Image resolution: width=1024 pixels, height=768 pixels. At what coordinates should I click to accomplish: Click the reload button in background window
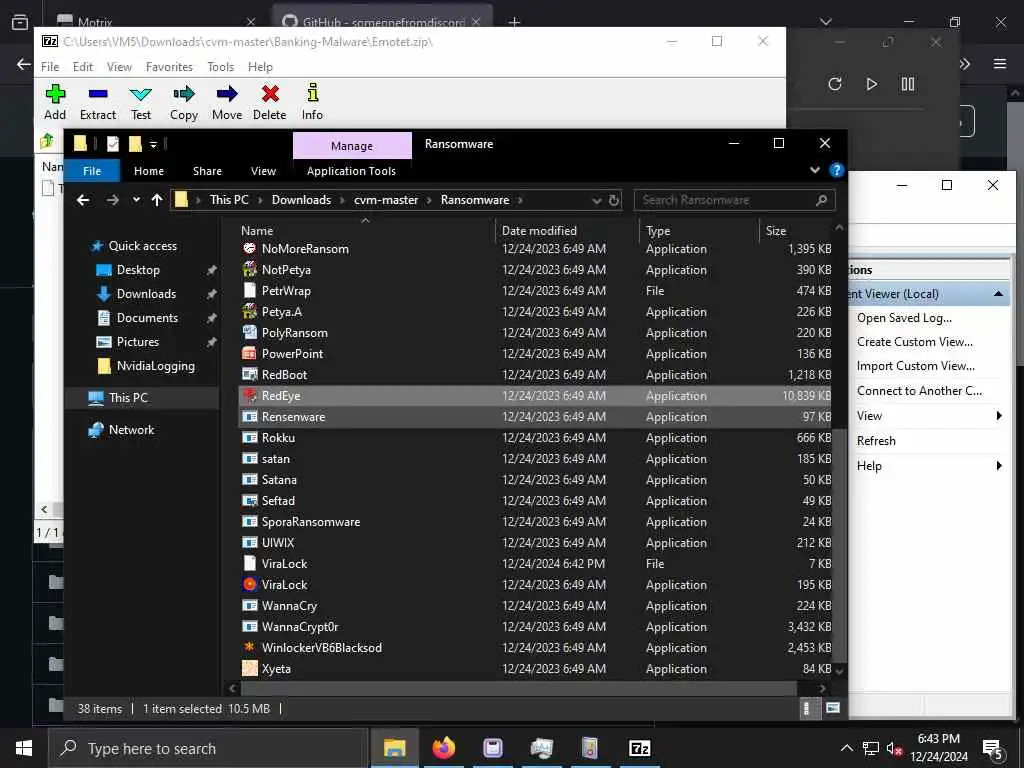point(835,84)
